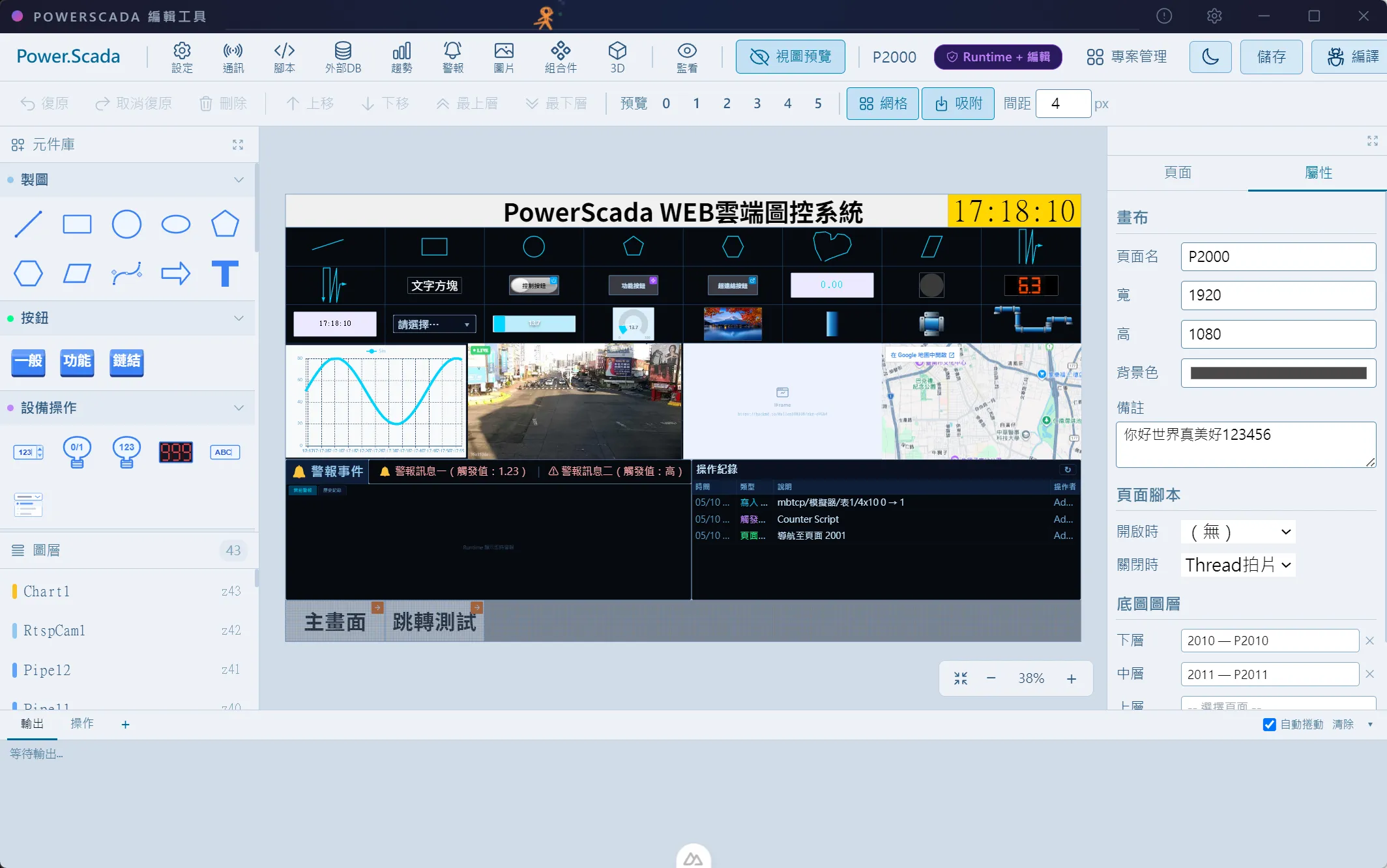The width and height of the screenshot is (1387, 868).
Task: Add a new bottom panel tab
Action: pos(125,725)
